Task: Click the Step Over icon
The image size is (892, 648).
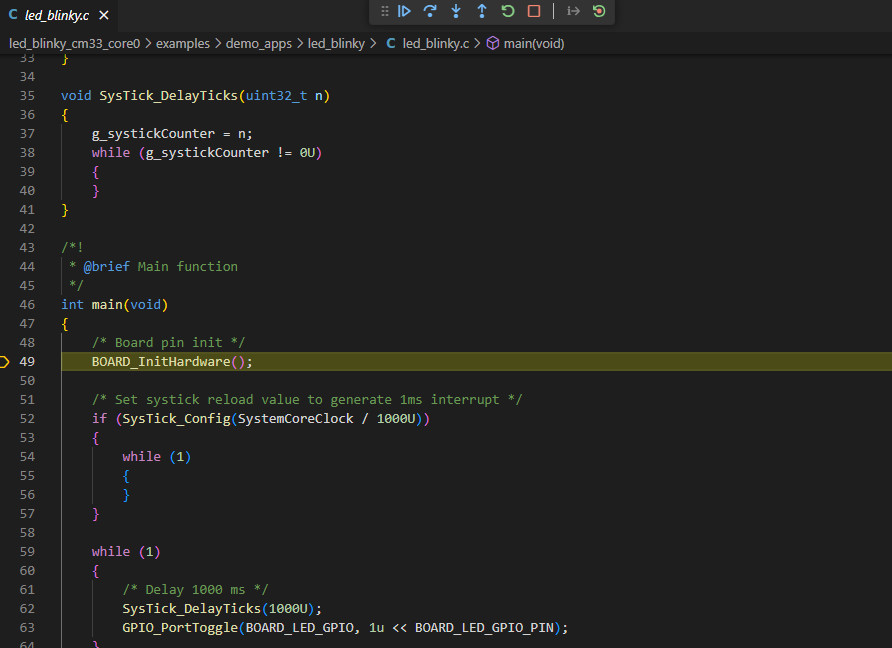Action: (x=430, y=11)
